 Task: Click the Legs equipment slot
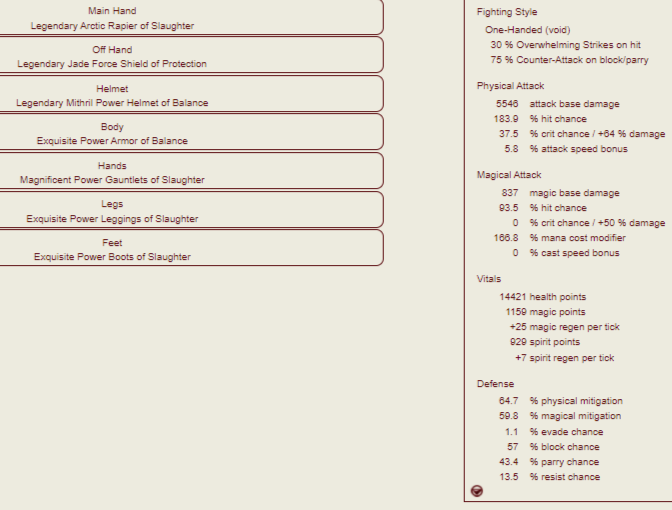112,211
